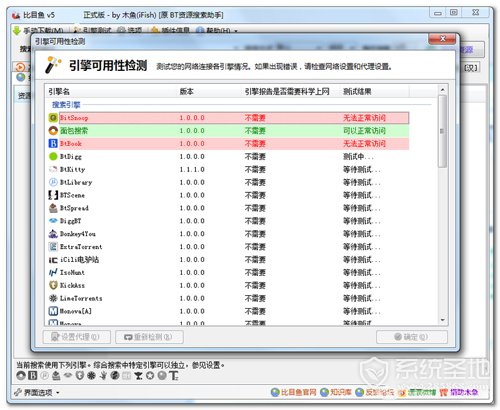500x410 pixels.
Task: Open the 捐助木鱼 link
Action: pos(459,392)
